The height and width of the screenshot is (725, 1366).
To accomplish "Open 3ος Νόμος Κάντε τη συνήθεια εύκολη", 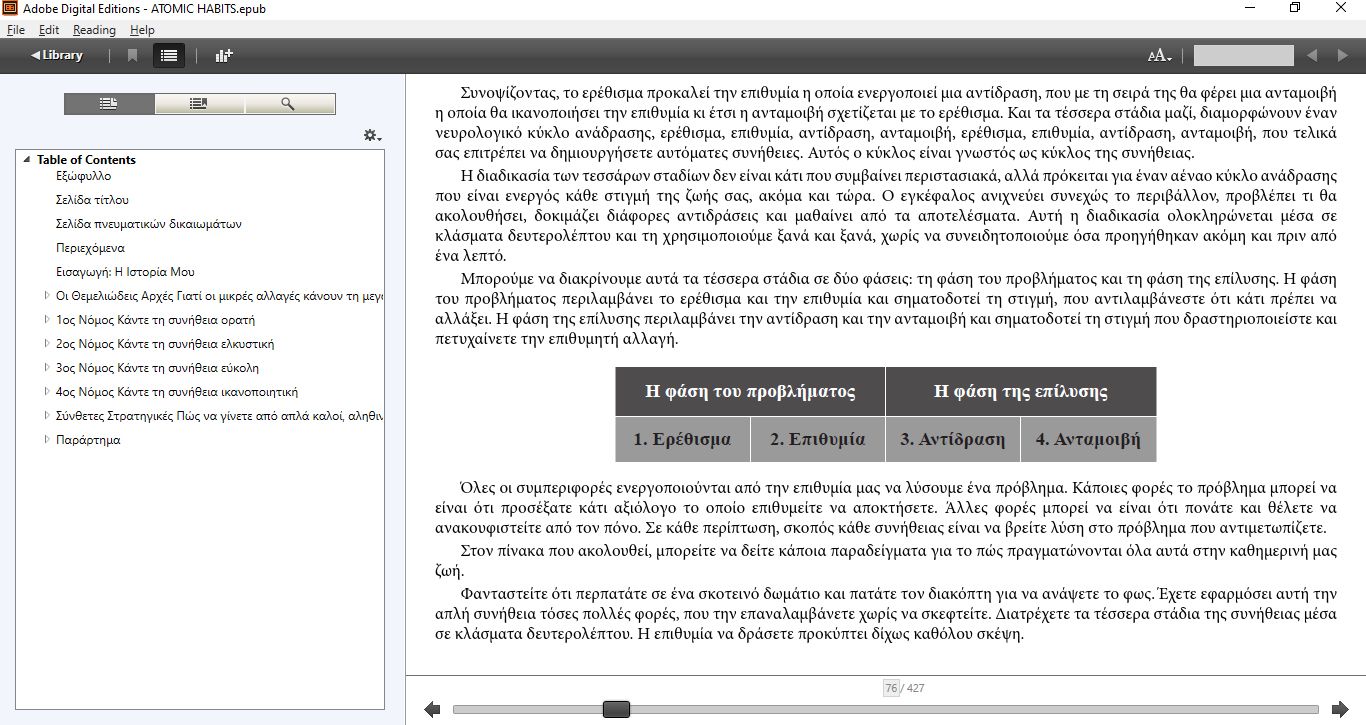I will coord(157,368).
